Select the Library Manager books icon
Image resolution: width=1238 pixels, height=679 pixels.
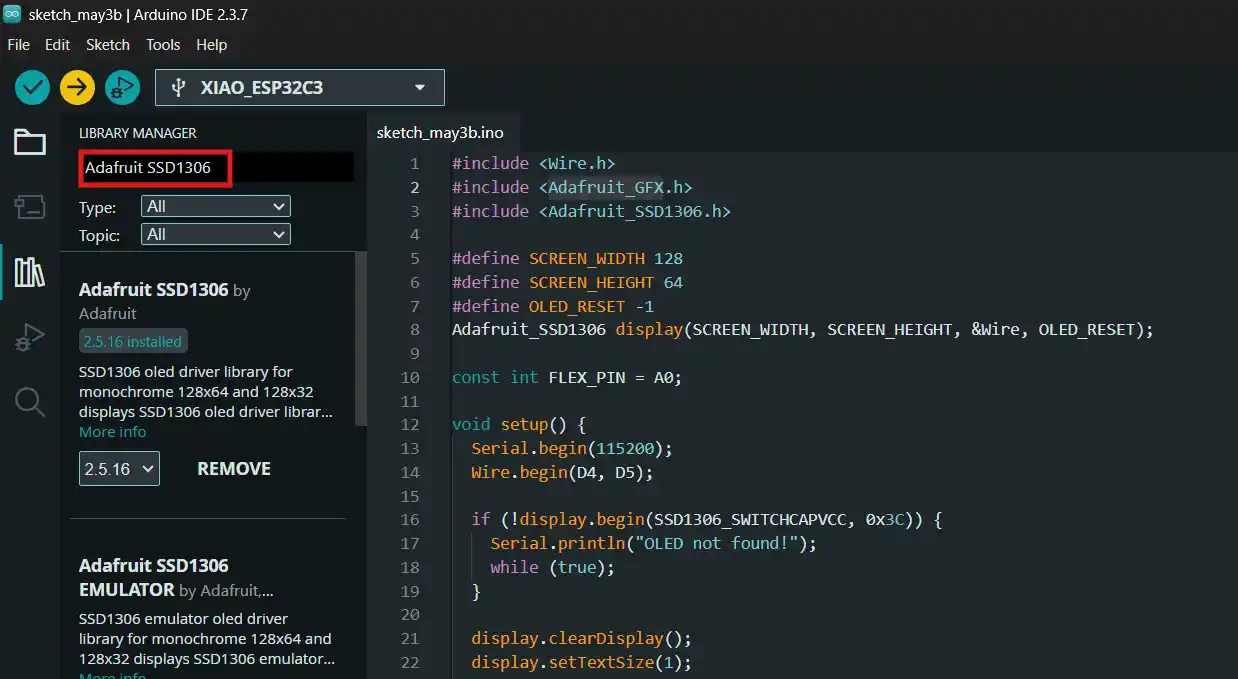click(x=29, y=272)
